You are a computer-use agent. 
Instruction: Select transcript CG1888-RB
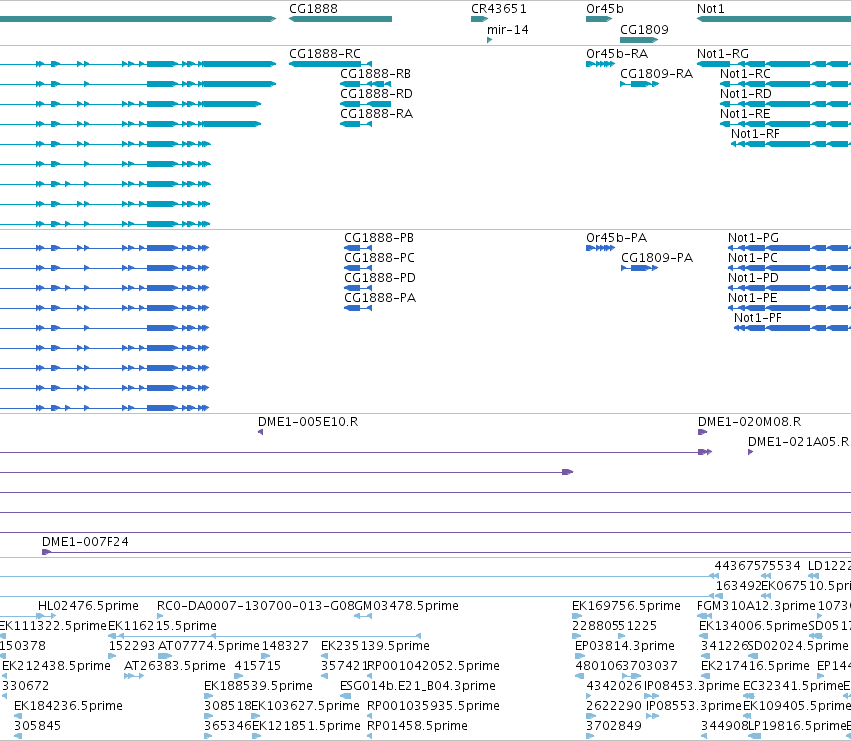coord(365,84)
